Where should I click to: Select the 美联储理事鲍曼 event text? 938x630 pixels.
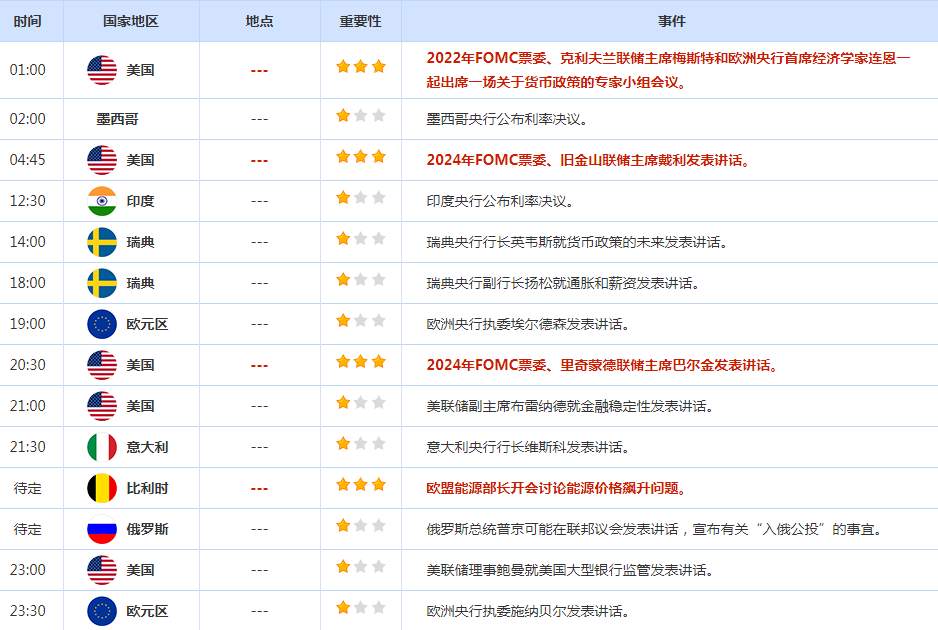pos(570,570)
